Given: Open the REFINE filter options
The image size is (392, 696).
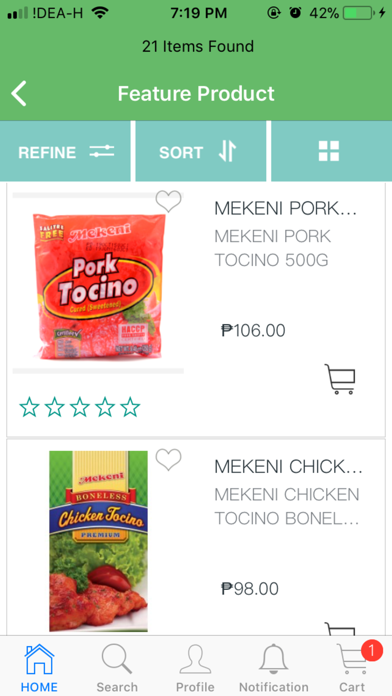Looking at the screenshot, I should tap(65, 152).
